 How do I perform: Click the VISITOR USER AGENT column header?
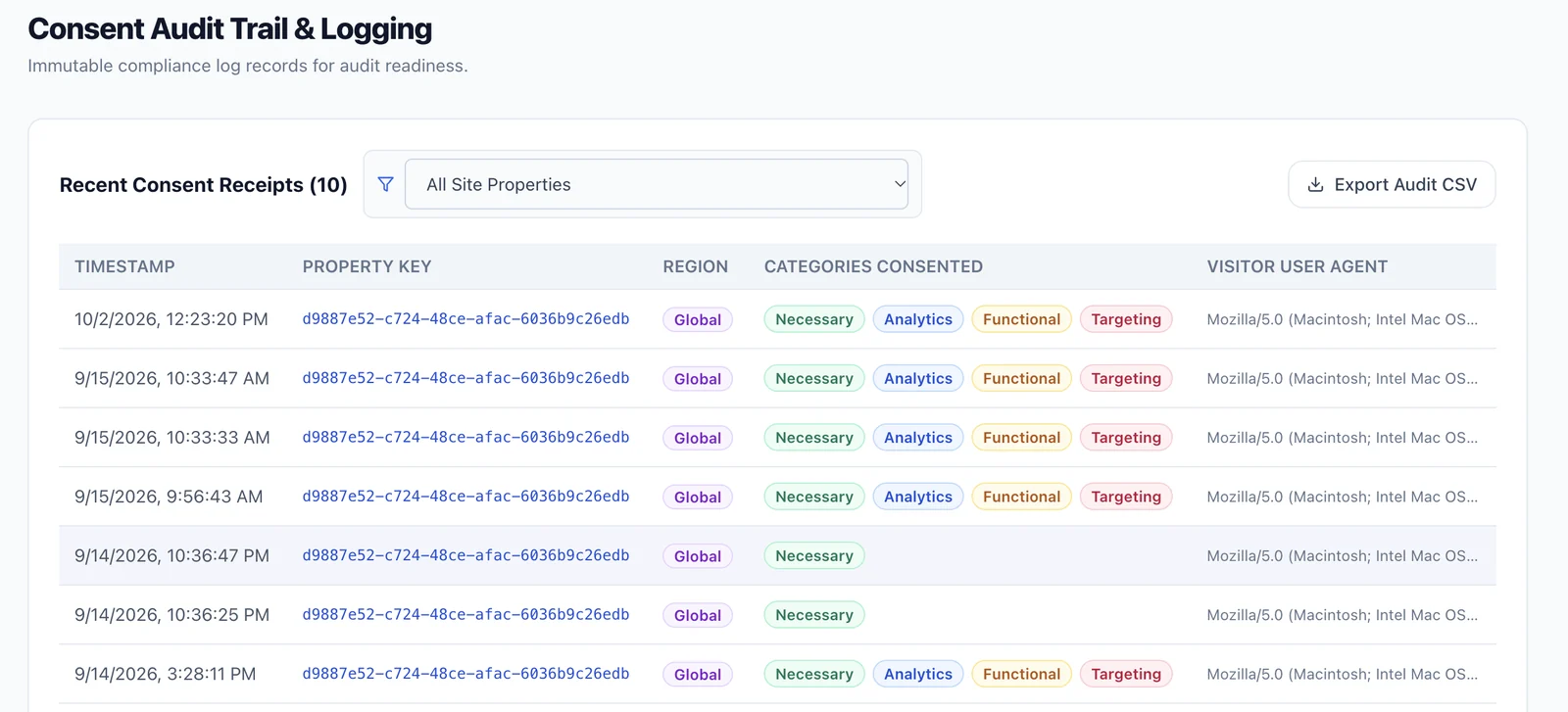click(x=1298, y=266)
